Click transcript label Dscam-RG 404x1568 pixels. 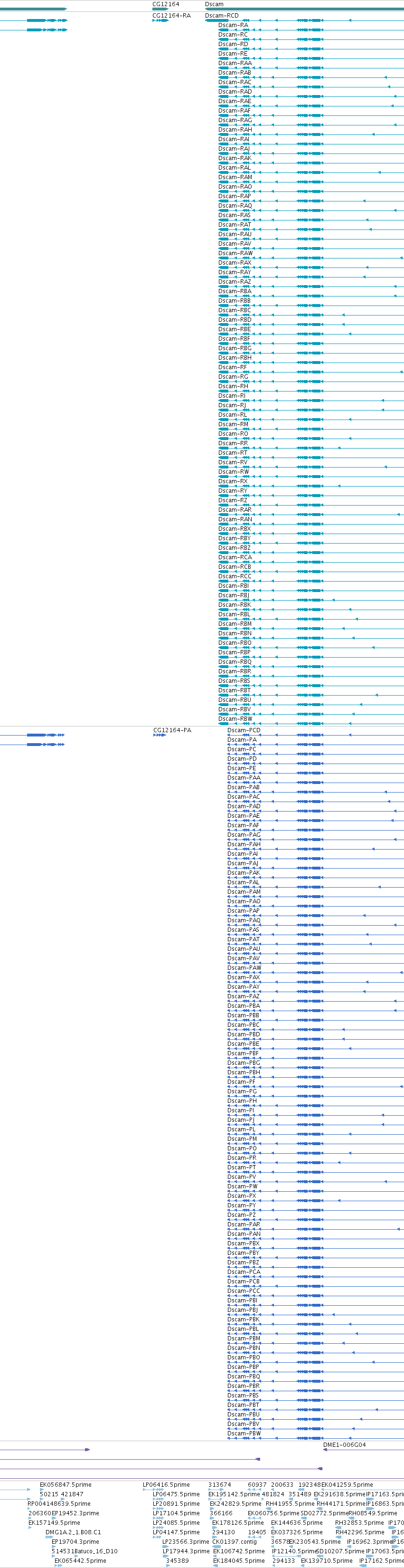233,377
